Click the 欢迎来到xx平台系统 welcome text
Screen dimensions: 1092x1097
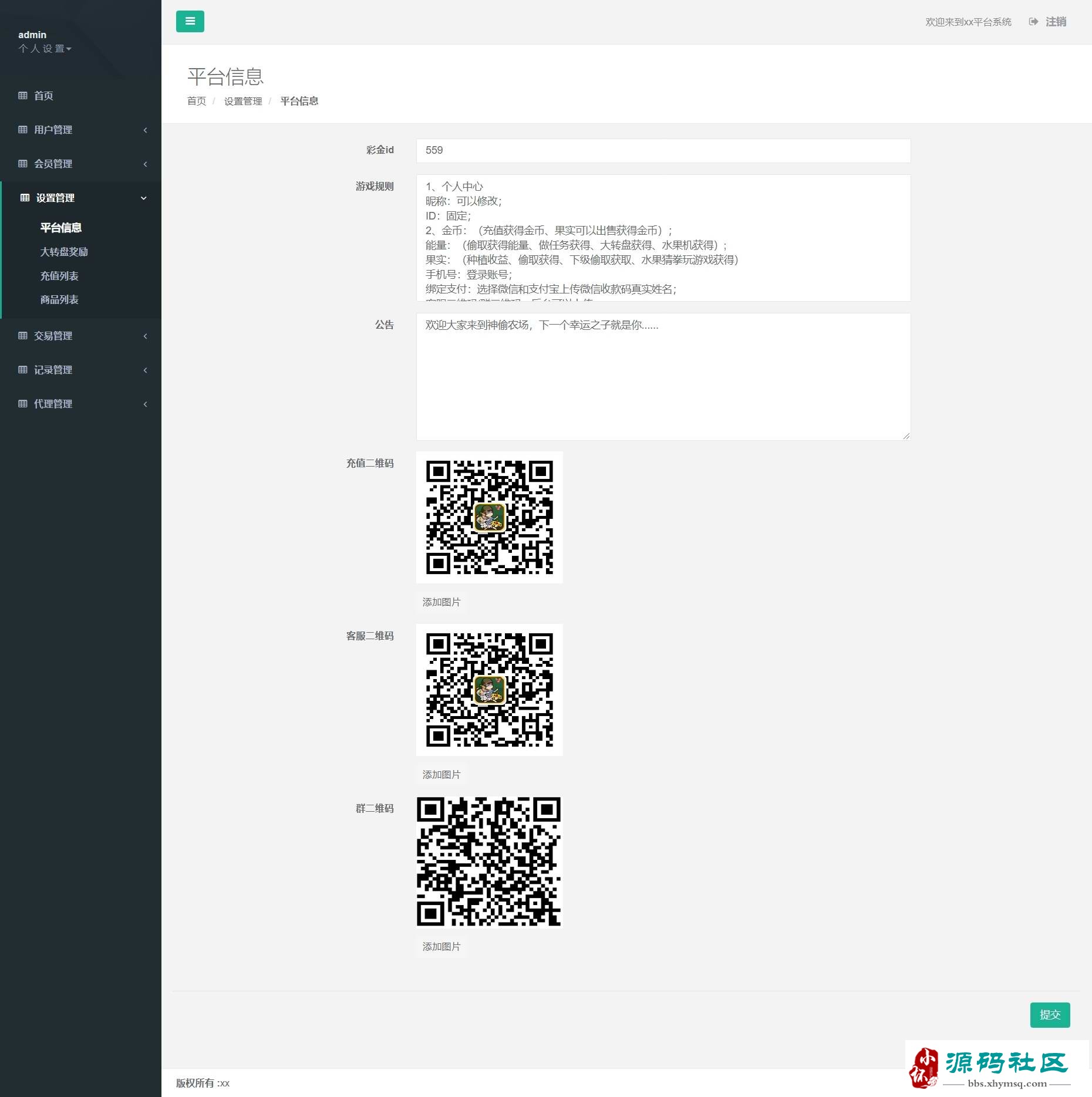pyautogui.click(x=969, y=22)
